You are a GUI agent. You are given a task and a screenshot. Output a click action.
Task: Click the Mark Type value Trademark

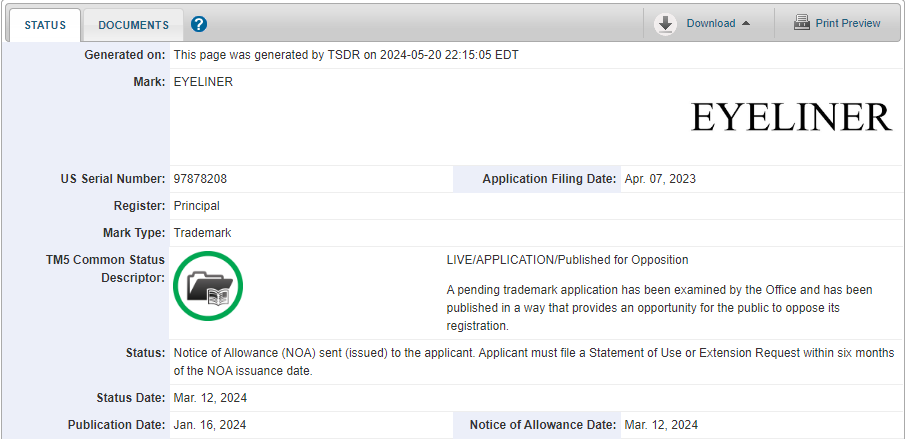(x=202, y=233)
